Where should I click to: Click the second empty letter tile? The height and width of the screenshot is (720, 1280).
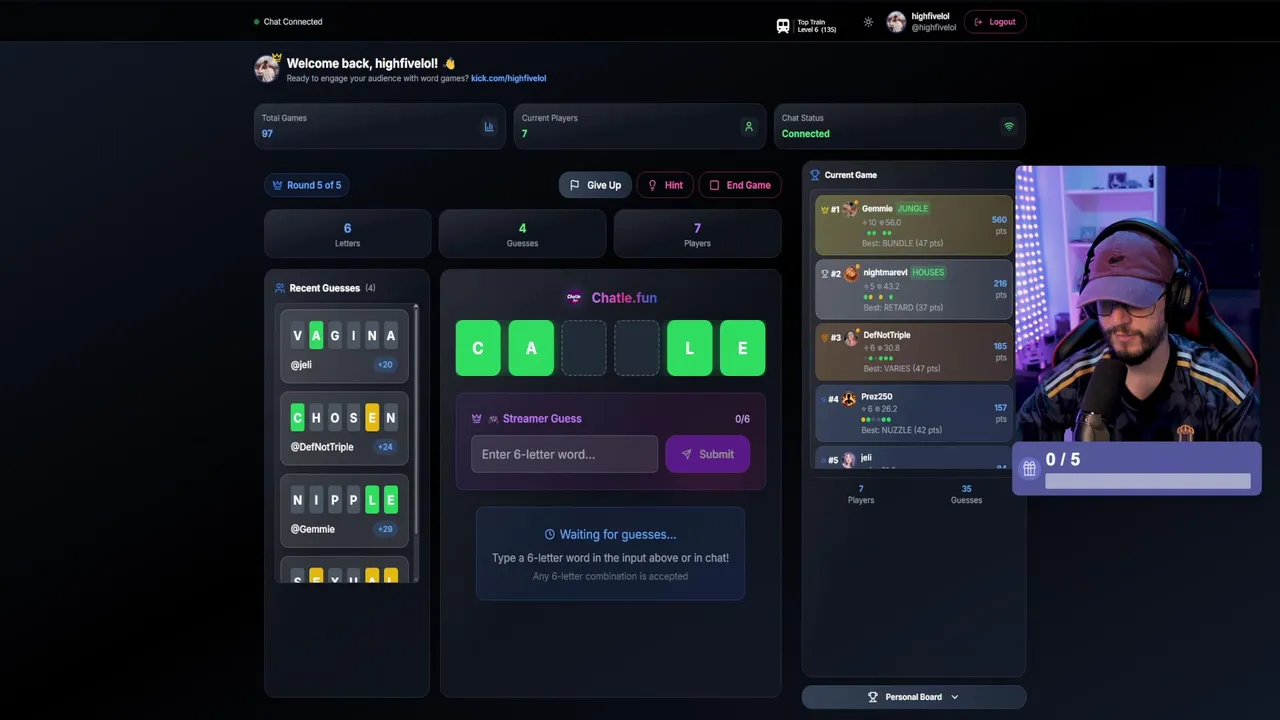point(637,348)
